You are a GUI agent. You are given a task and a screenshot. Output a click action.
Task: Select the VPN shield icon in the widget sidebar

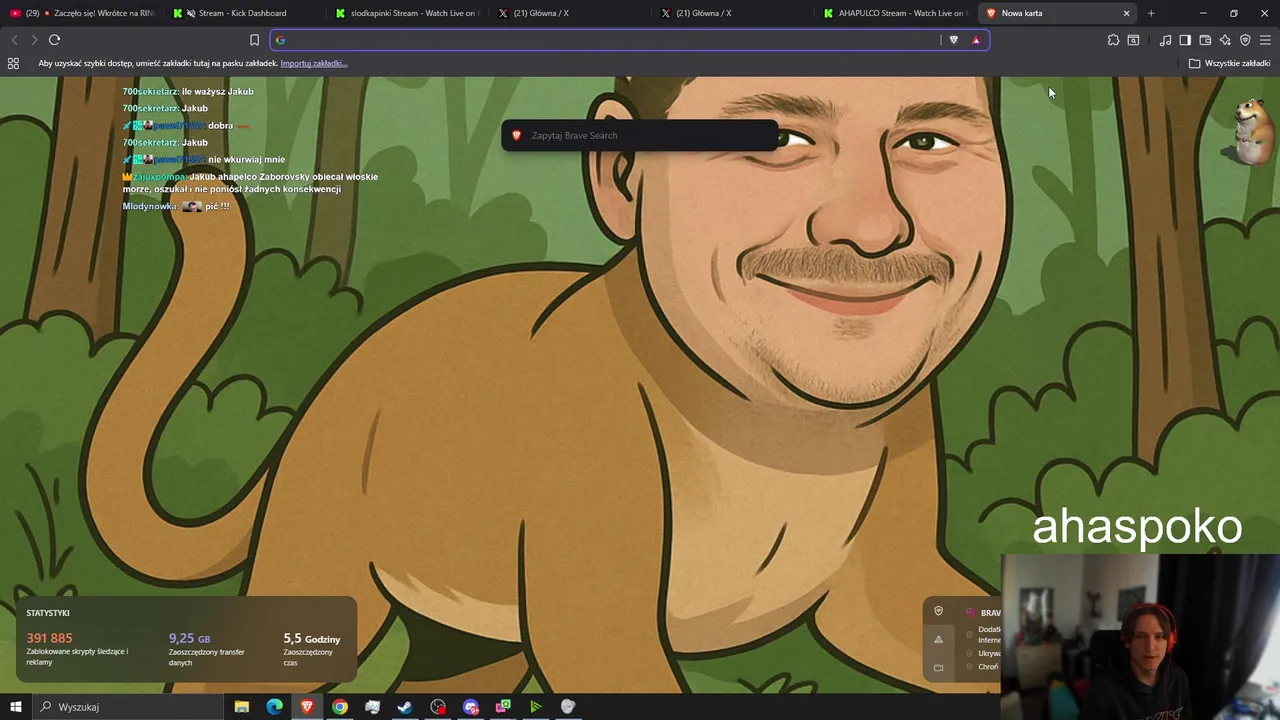pyautogui.click(x=938, y=611)
